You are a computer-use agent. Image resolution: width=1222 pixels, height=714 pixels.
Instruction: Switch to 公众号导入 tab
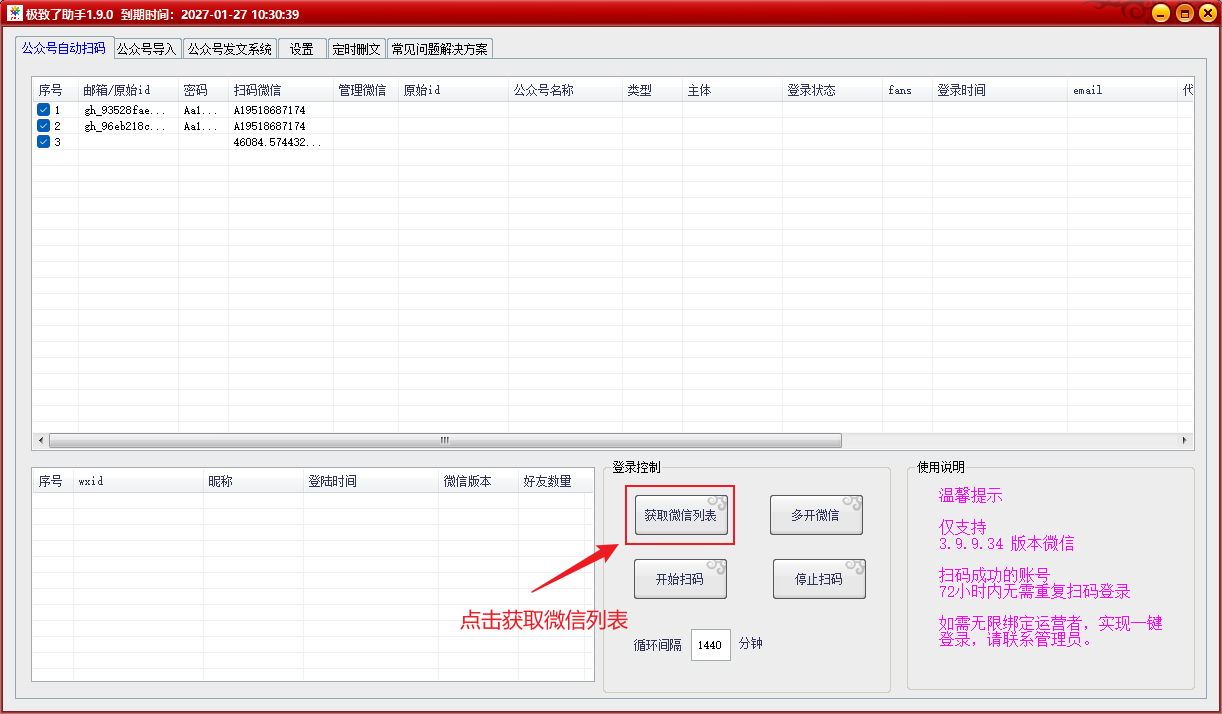point(146,49)
